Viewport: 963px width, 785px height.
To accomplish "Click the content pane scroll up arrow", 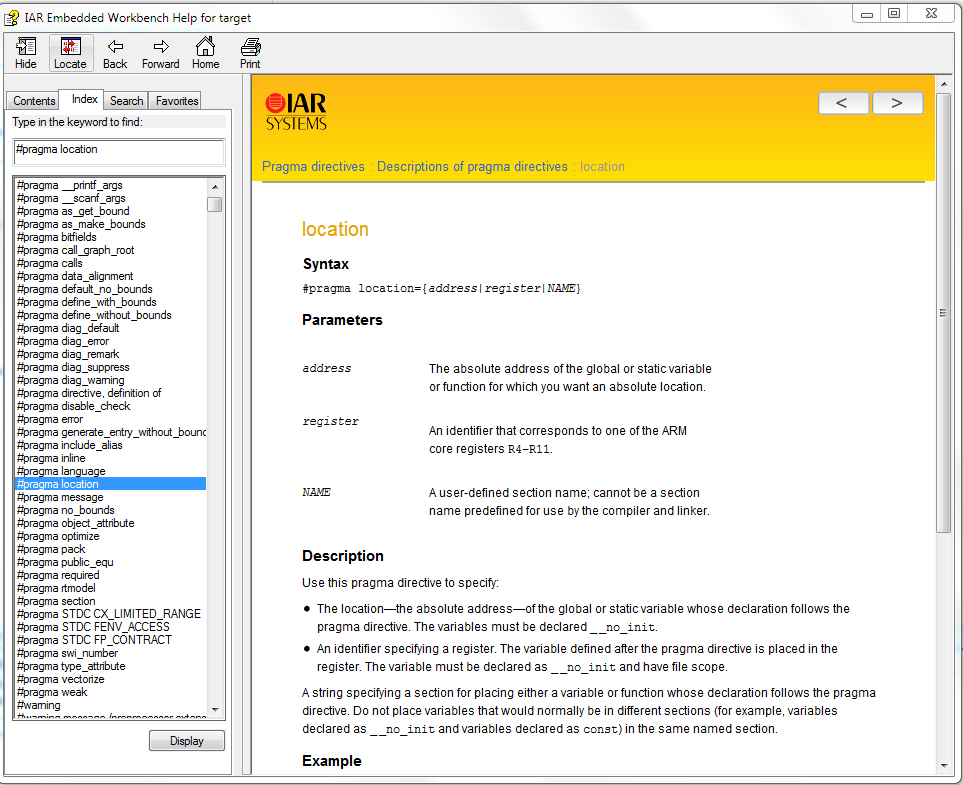I will tap(944, 82).
